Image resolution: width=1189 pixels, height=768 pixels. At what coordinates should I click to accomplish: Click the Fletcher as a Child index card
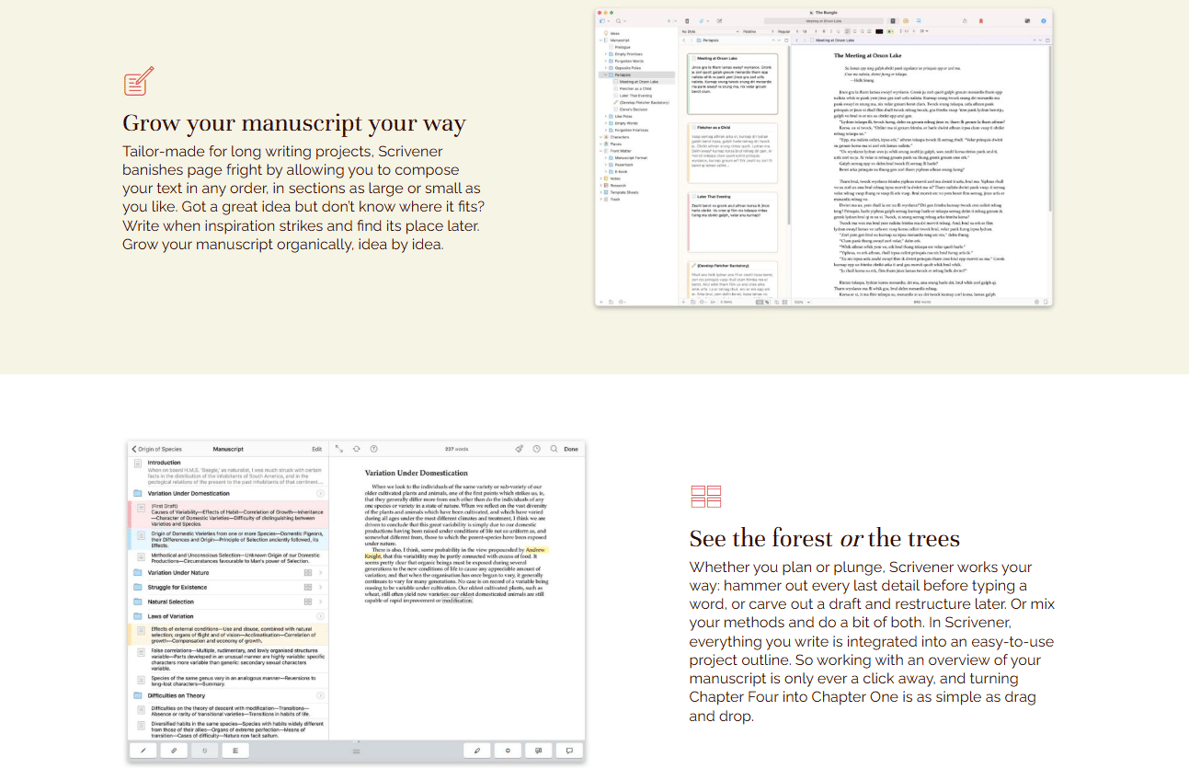[733, 153]
